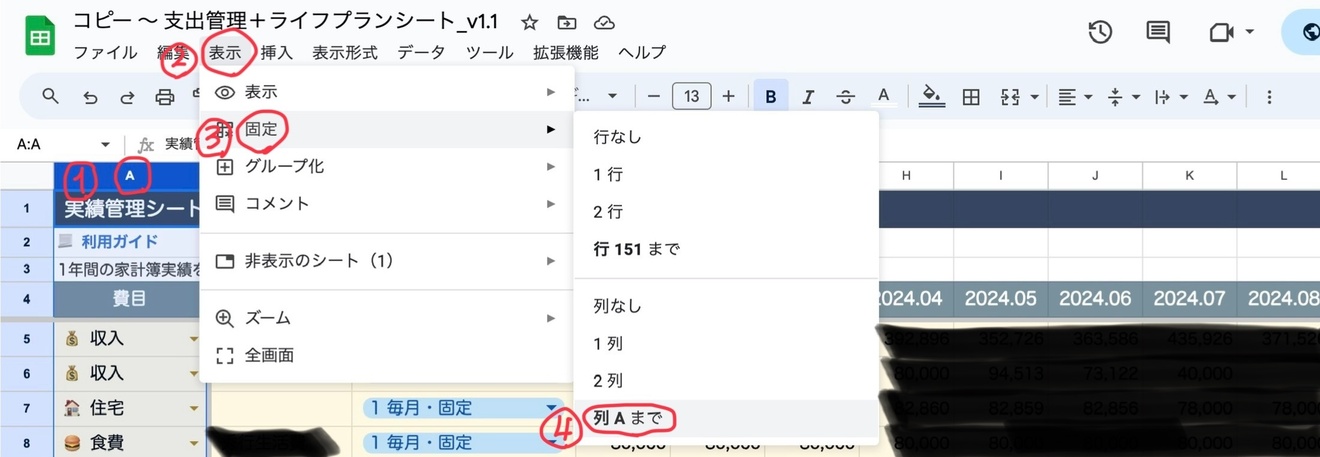
Task: Click the fx formula icon
Action: 146,144
